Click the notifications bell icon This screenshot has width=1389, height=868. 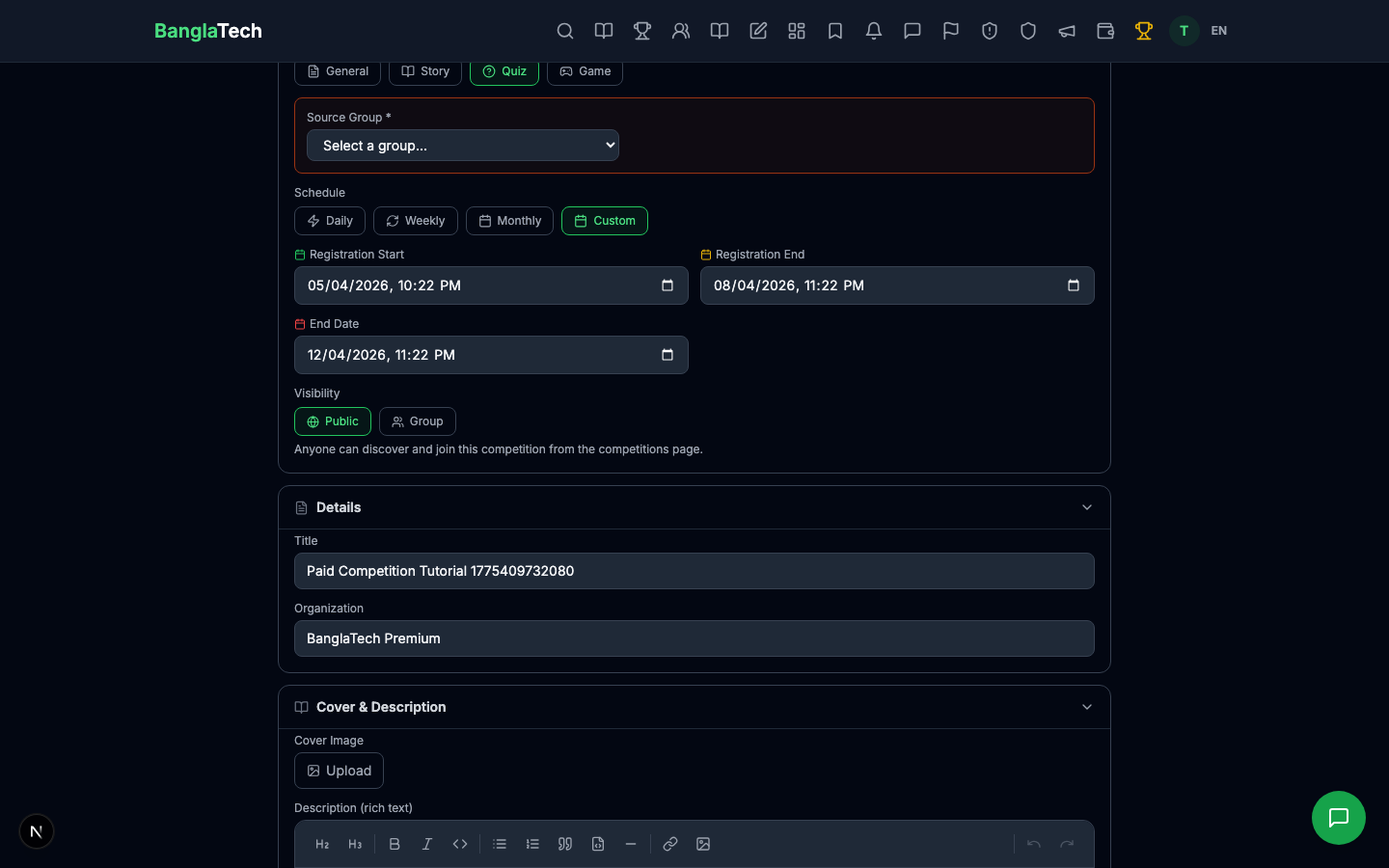874,31
